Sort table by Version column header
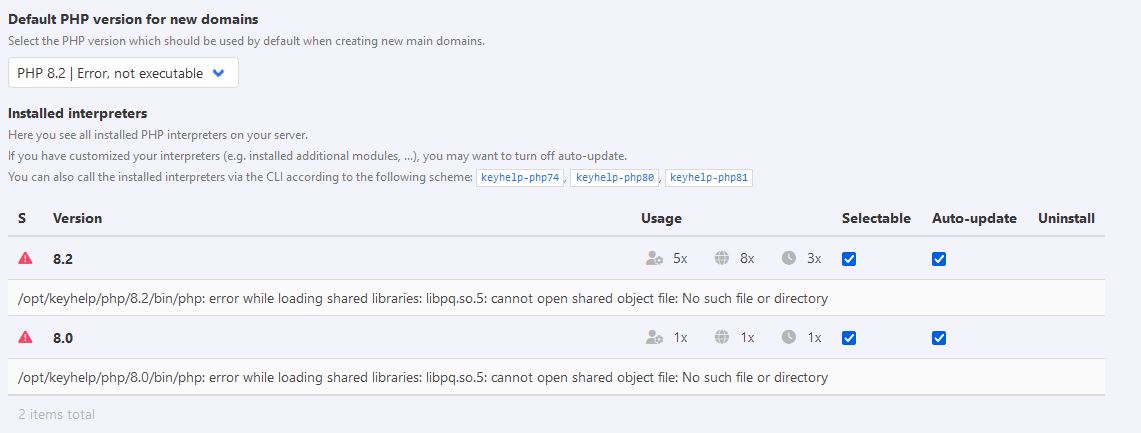1141x433 pixels. [x=77, y=218]
